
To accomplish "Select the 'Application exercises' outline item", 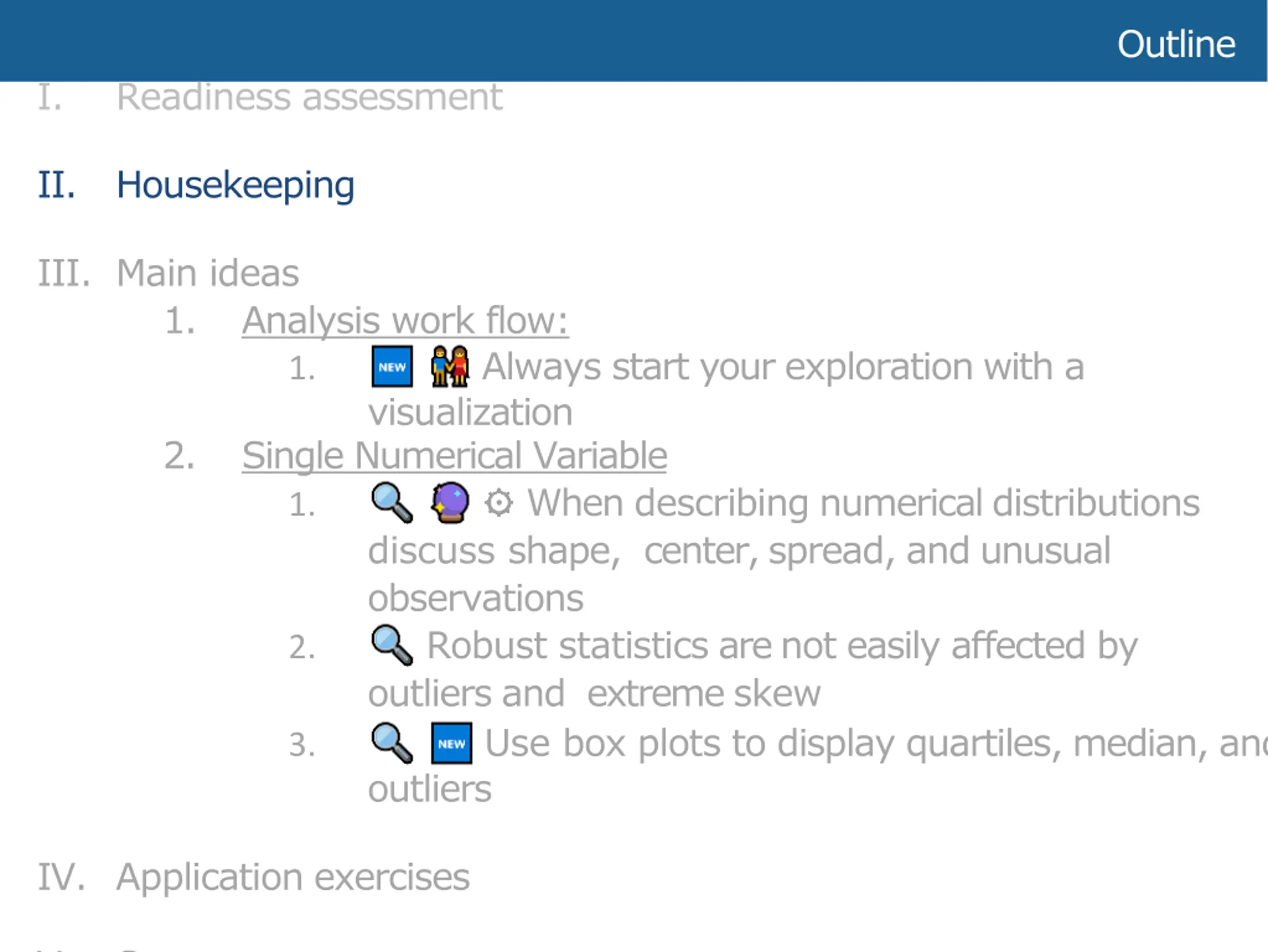I will pos(293,878).
